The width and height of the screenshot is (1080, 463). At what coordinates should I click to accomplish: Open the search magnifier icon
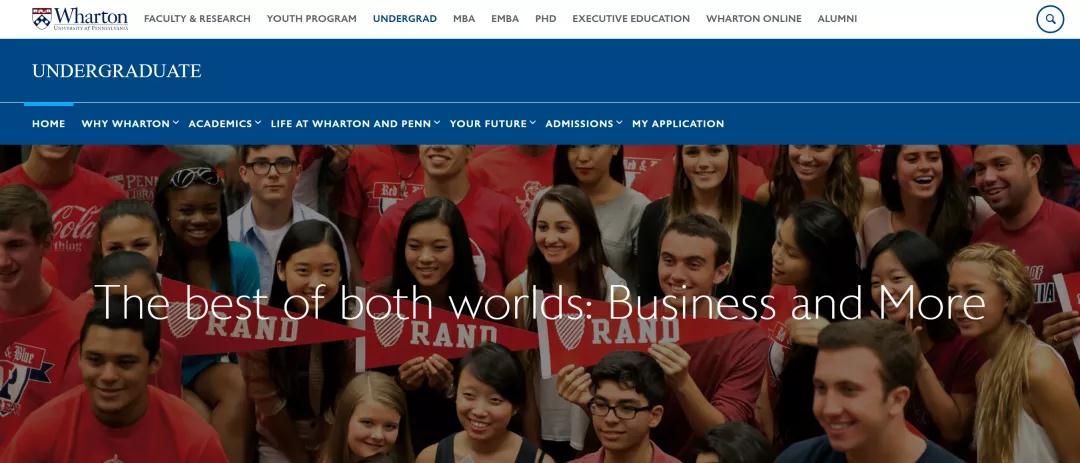coord(1050,19)
